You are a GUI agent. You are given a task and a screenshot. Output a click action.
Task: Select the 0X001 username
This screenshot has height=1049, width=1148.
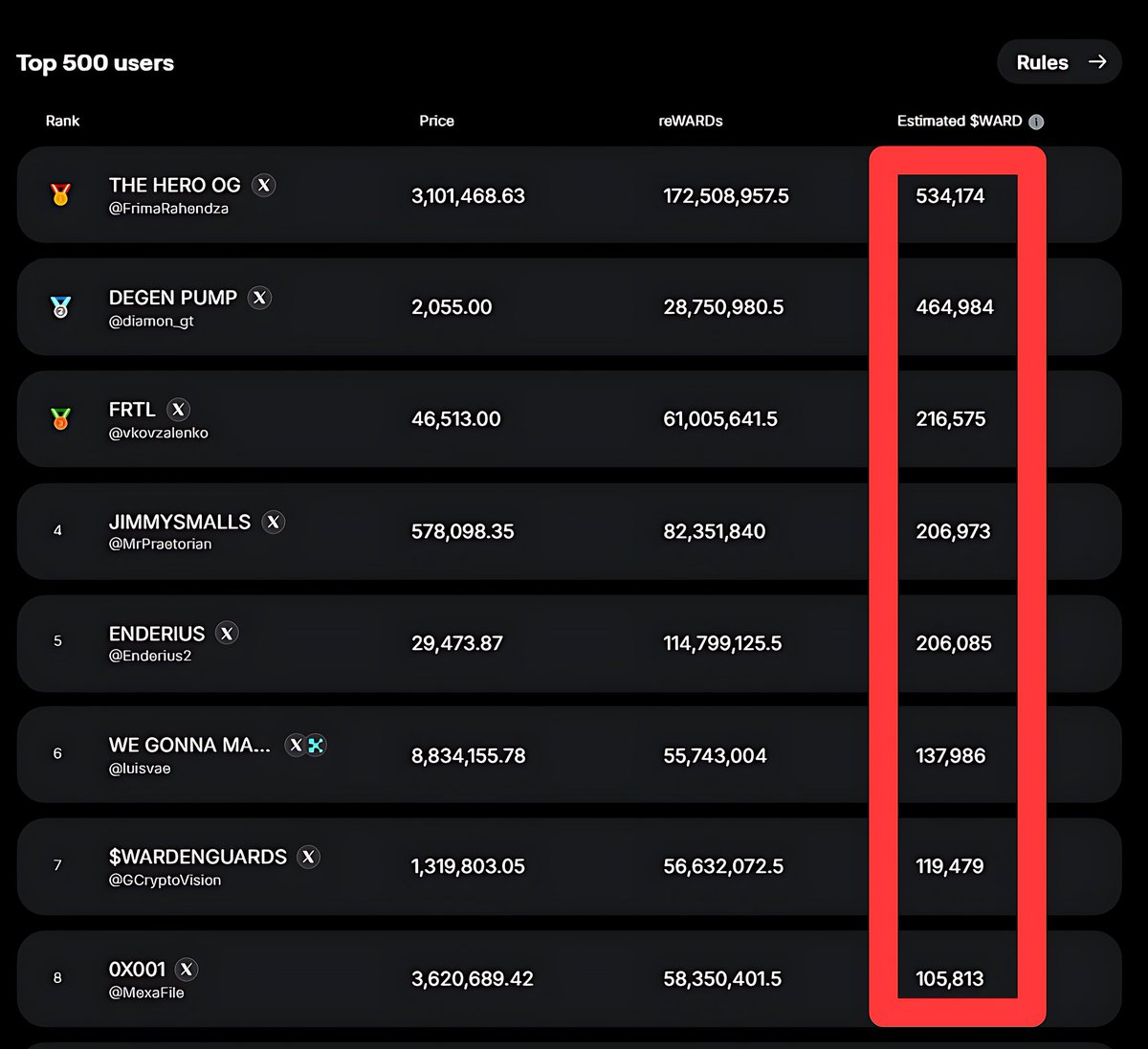coord(137,970)
